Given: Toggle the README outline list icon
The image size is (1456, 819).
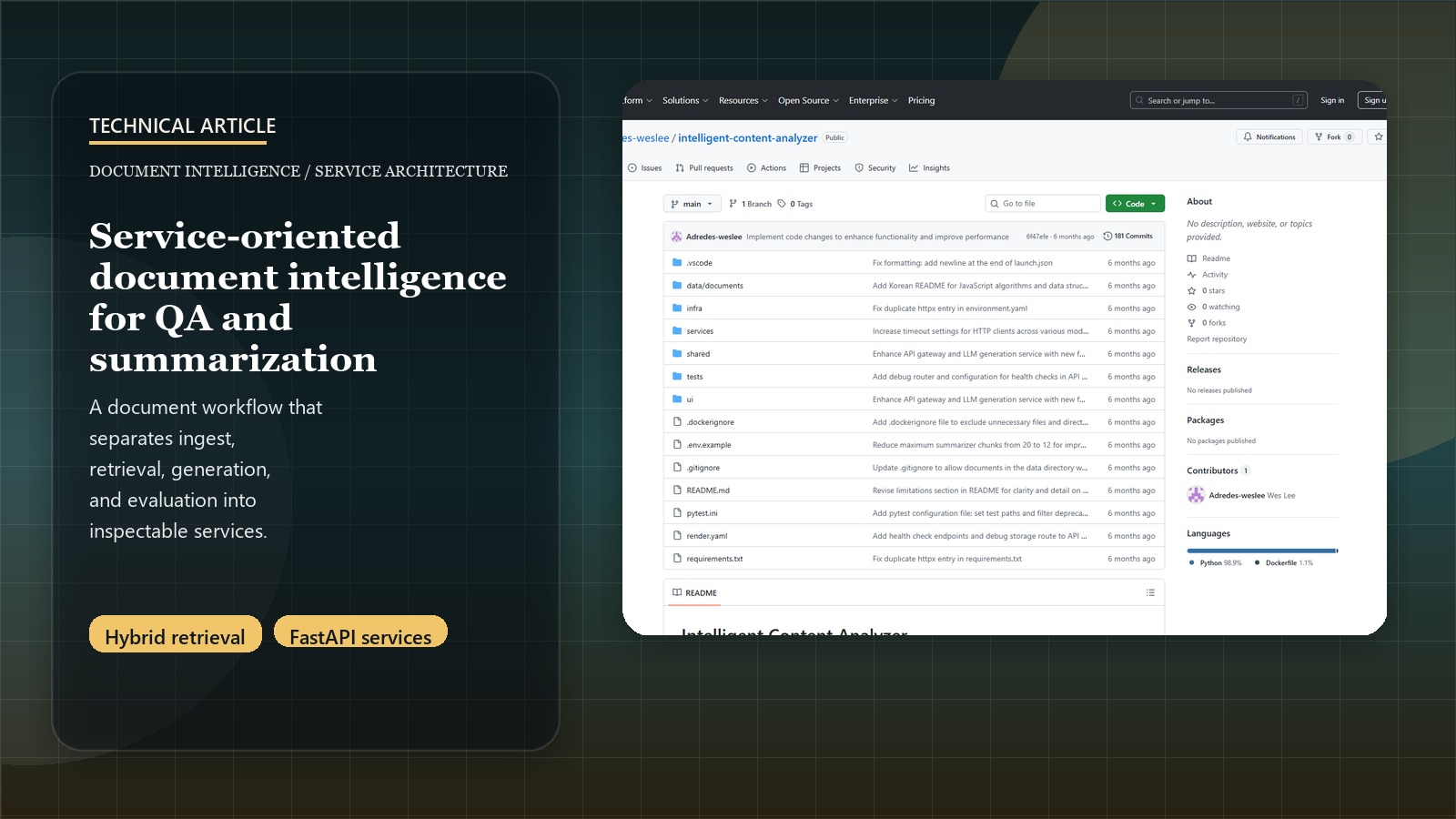Looking at the screenshot, I should (1149, 592).
